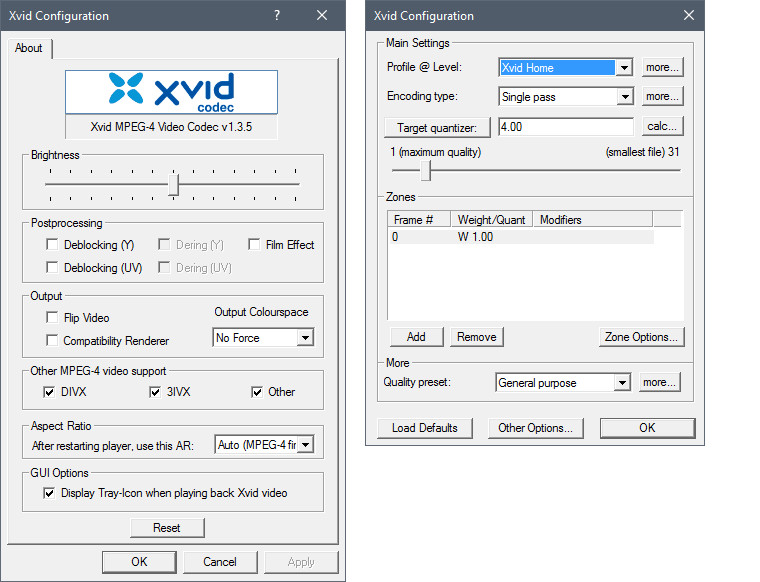Click the Xvid codec logo banner
Viewport: 760px width, 582px height.
(x=172, y=92)
